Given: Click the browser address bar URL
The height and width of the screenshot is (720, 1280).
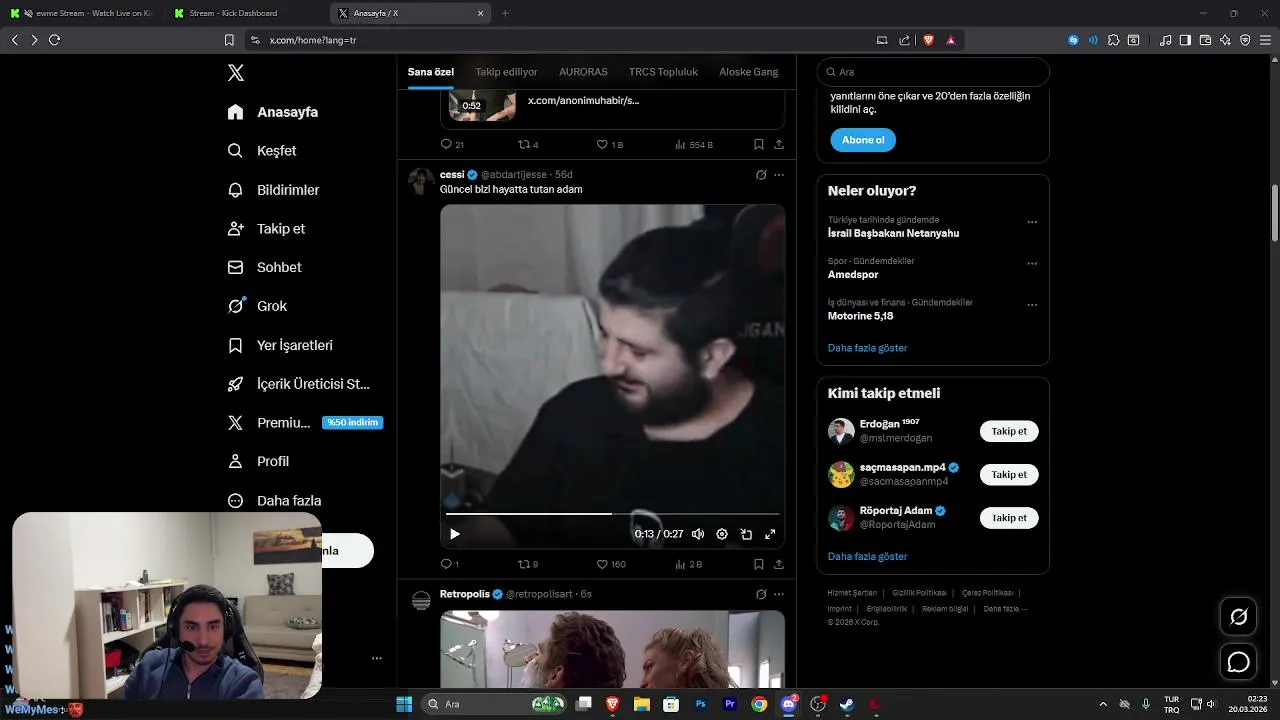Looking at the screenshot, I should coord(312,40).
